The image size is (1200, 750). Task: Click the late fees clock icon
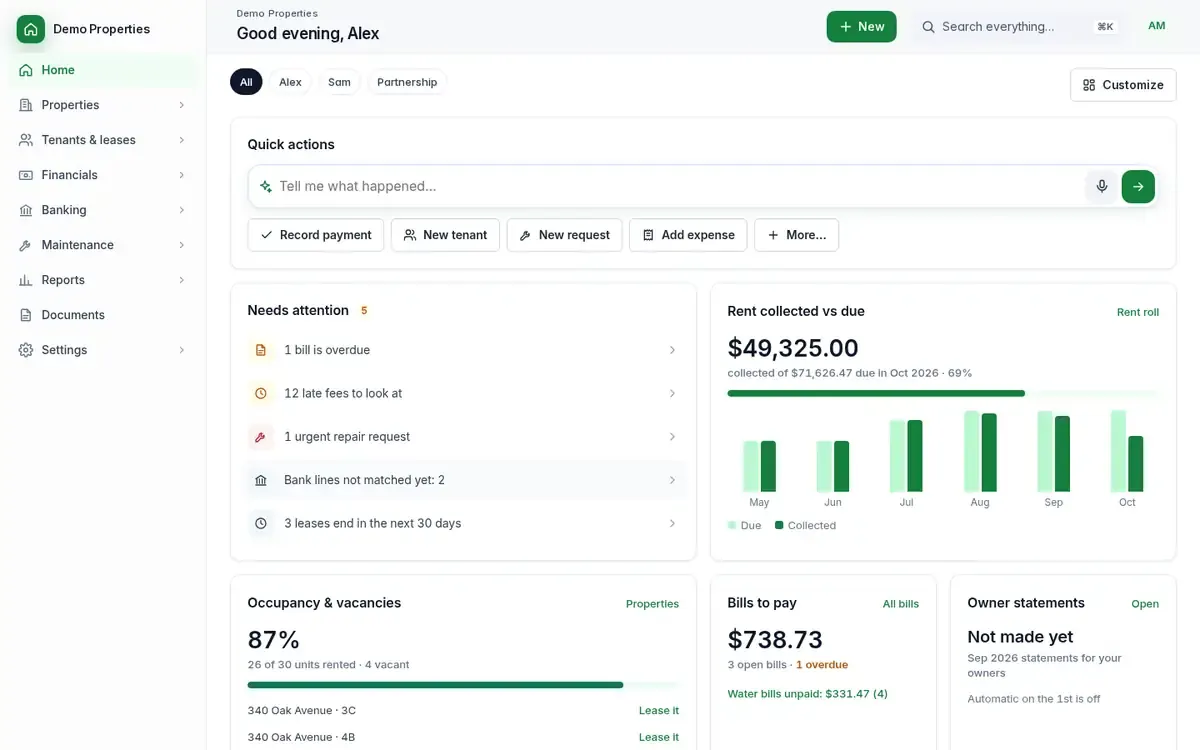coord(261,393)
